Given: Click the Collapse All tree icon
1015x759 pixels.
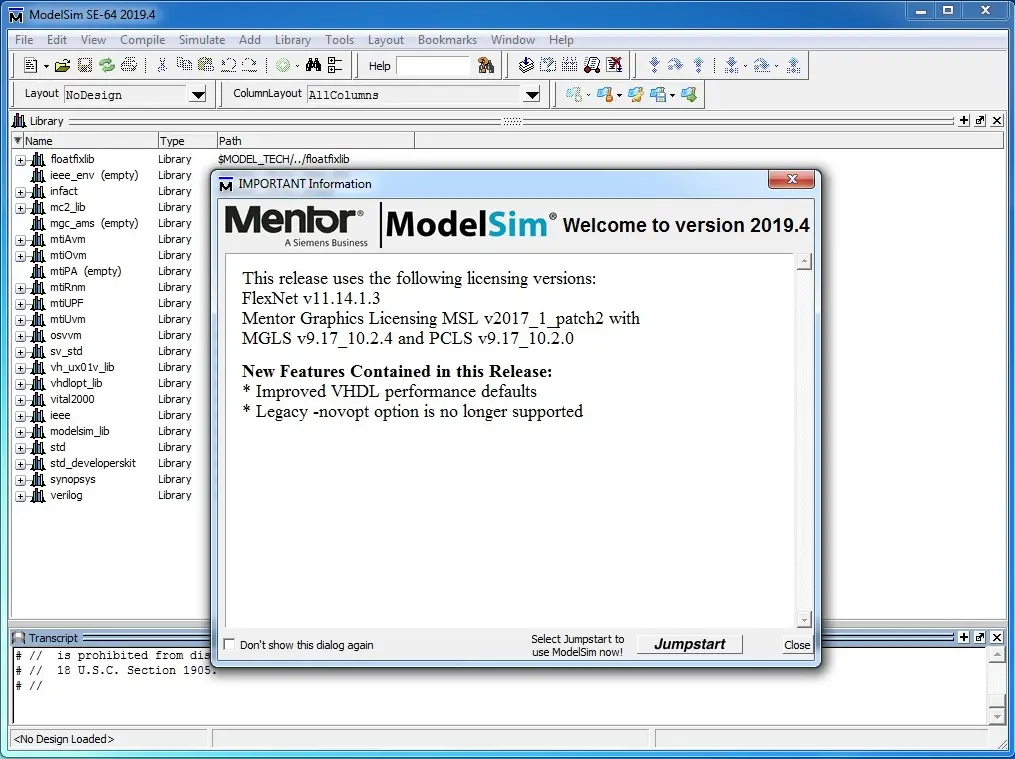Looking at the screenshot, I should (x=335, y=65).
